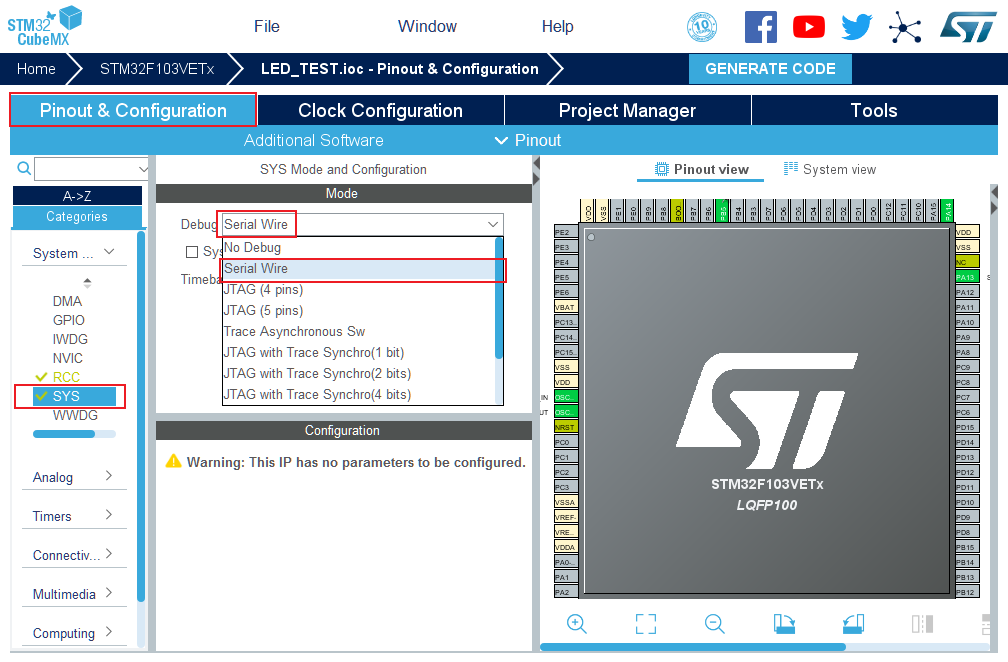
Task: Expand the Multimedia category
Action: (x=109, y=593)
